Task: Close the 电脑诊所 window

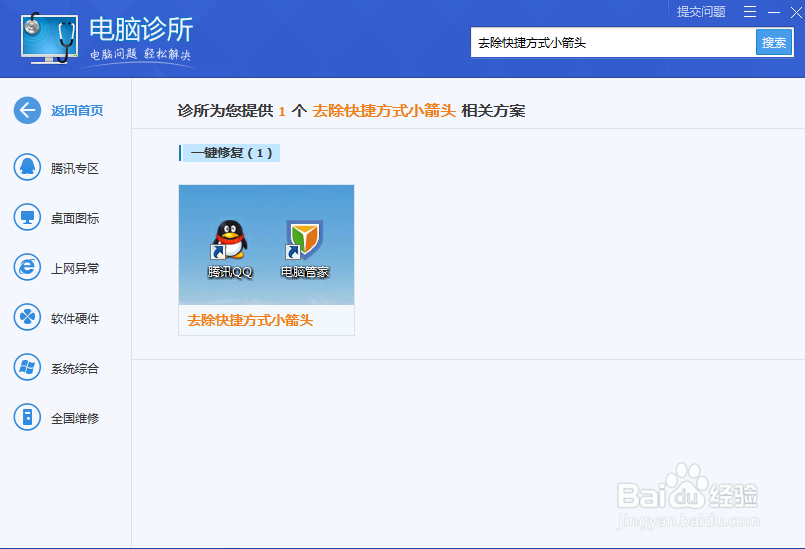Action: (796, 12)
